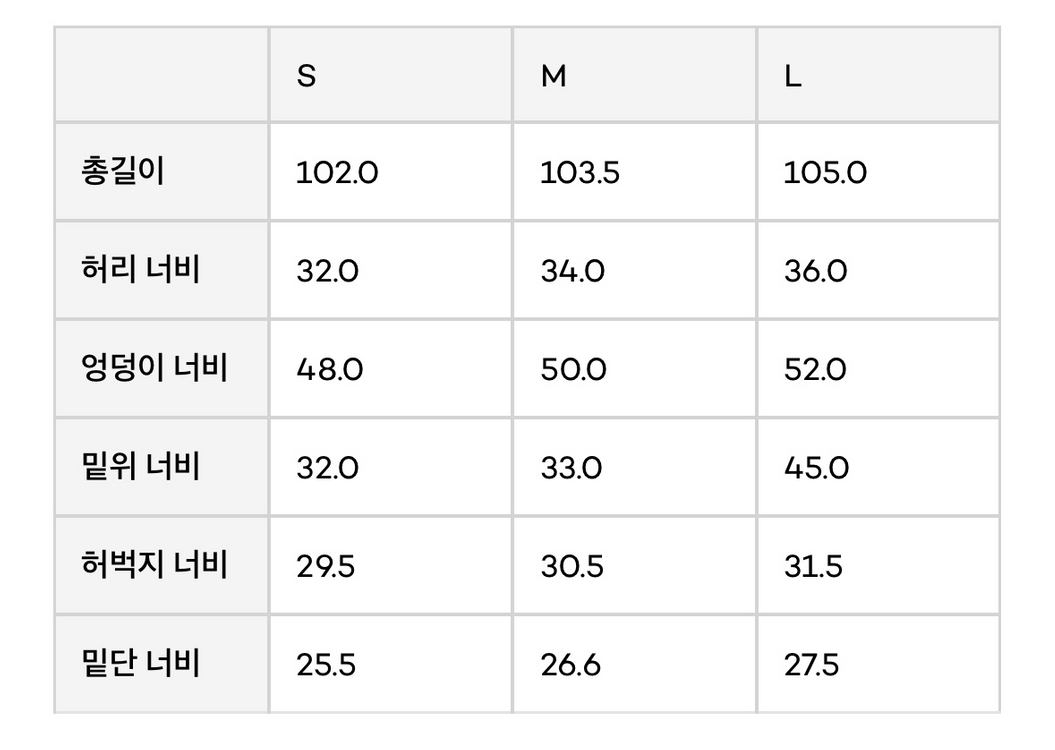
Task: Pick the 36.0 waist width value
Action: [x=815, y=271]
